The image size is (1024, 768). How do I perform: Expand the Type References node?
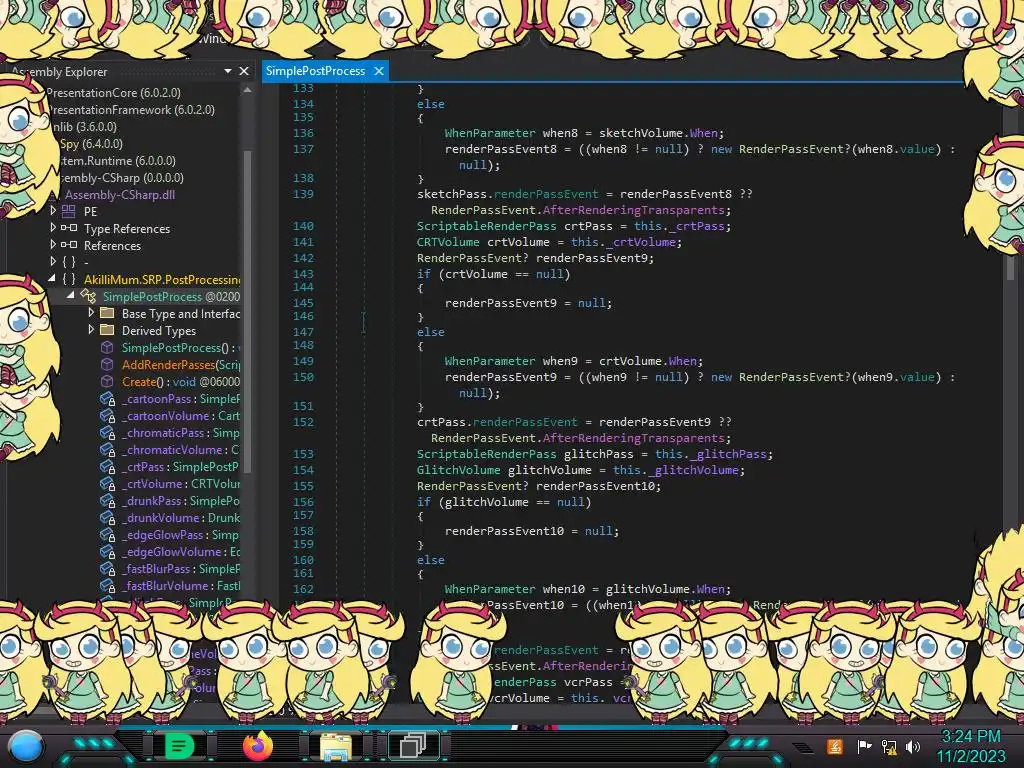53,227
